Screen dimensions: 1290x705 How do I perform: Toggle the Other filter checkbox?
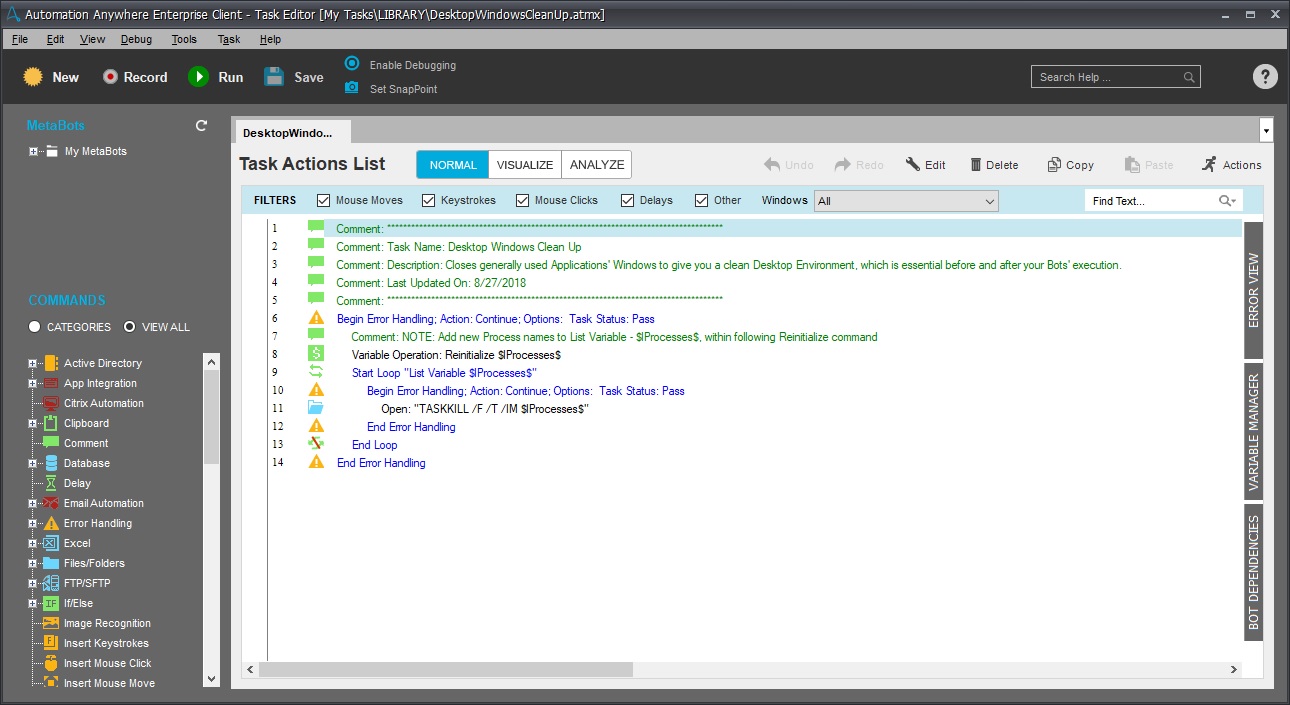pos(702,200)
